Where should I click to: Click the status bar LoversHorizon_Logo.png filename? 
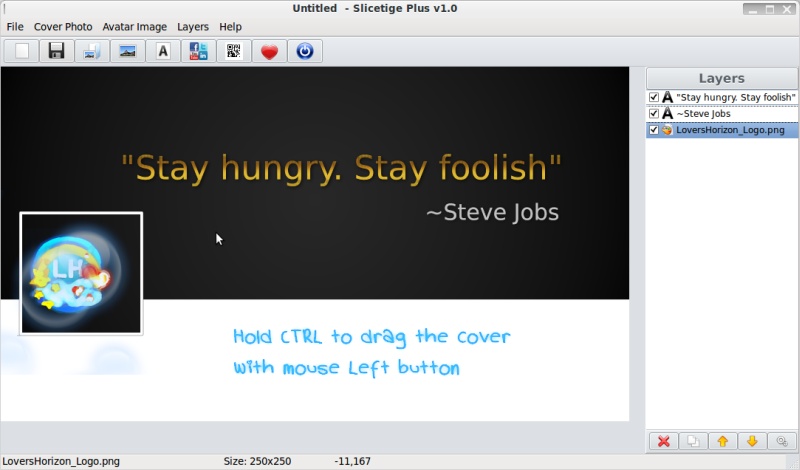pyautogui.click(x=61, y=461)
